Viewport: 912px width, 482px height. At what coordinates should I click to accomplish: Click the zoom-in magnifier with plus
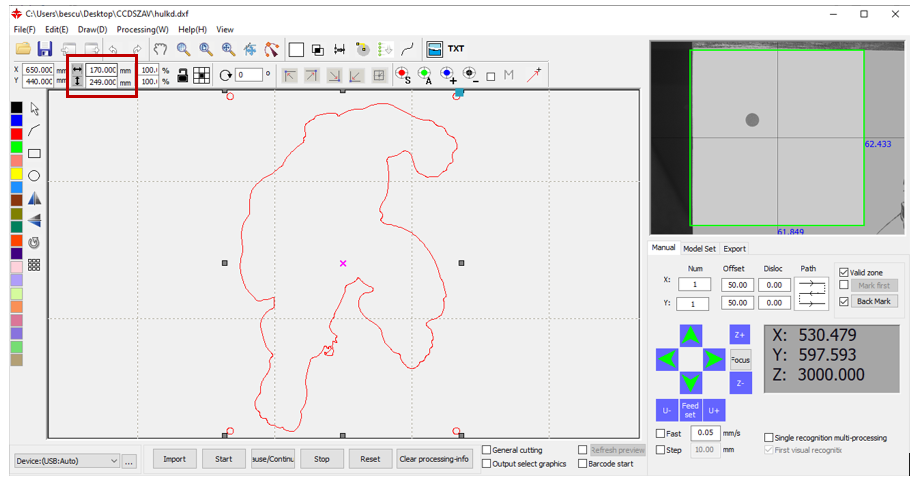tap(228, 49)
